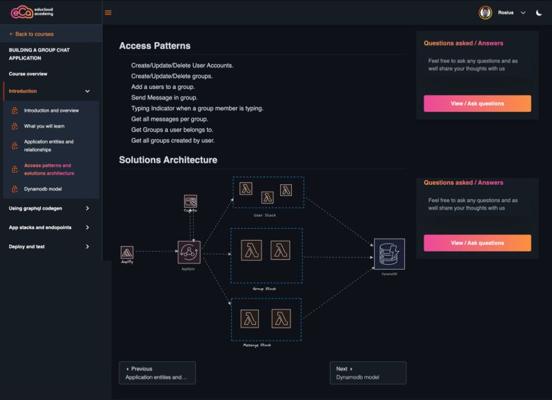Screen dimensions: 552x400
Task: Expand the Deploy and test section
Action: point(87,246)
